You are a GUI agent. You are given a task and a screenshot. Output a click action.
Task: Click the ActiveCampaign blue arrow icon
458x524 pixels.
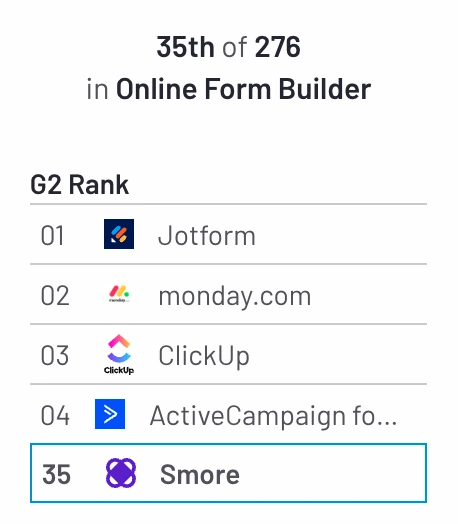(x=110, y=414)
